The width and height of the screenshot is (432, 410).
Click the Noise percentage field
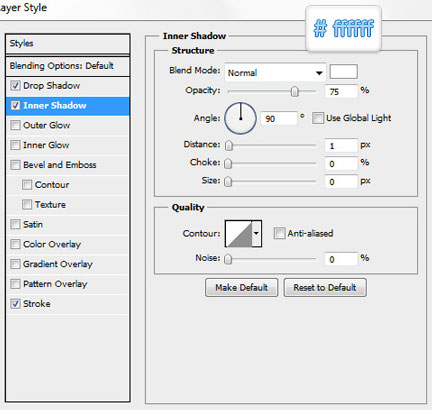tap(341, 259)
